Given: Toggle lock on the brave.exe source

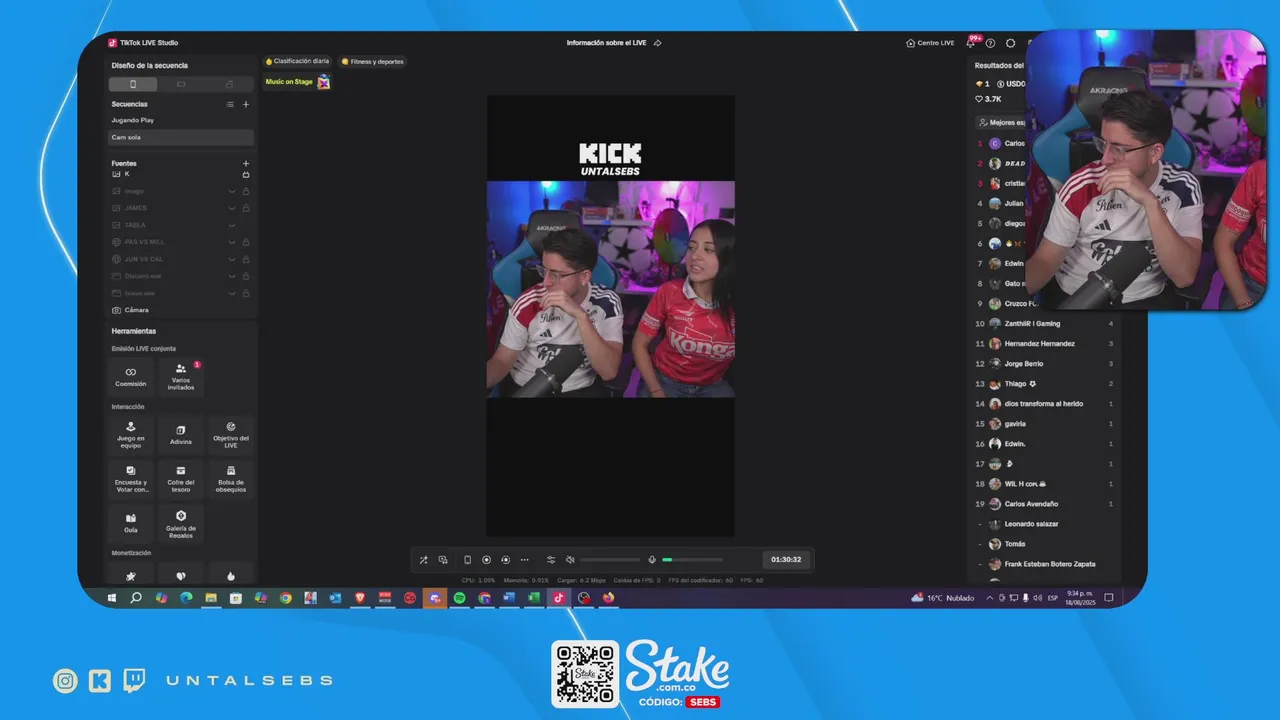Looking at the screenshot, I should point(246,293).
